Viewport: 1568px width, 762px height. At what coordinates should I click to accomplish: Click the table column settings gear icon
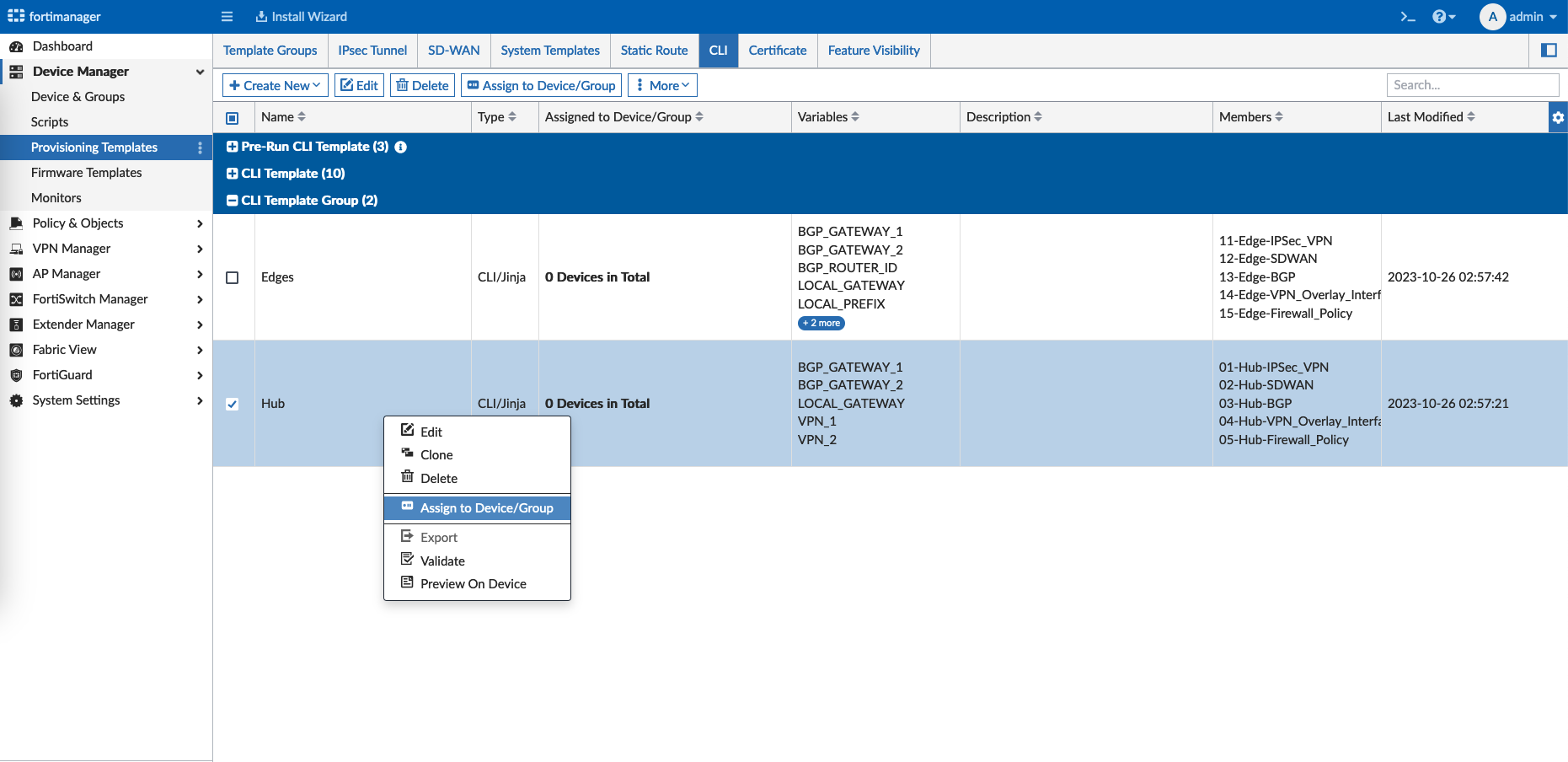pos(1558,118)
